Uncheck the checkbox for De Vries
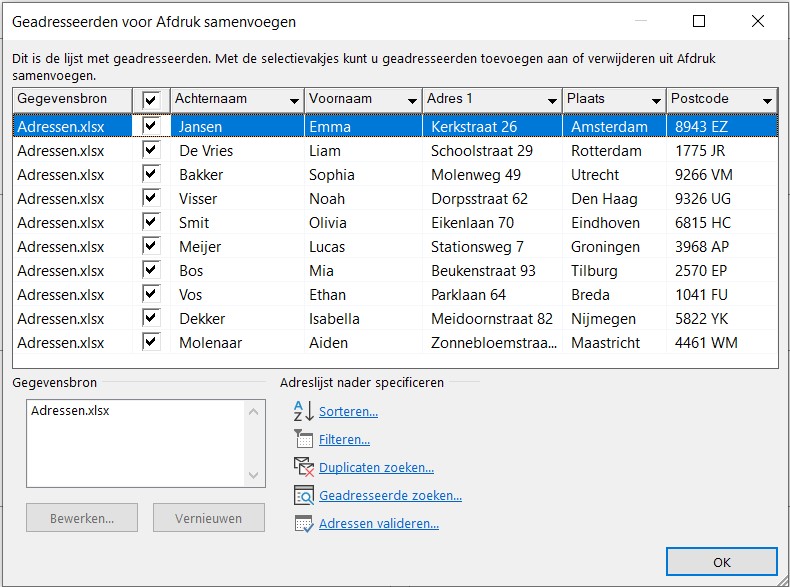This screenshot has height=587, width=790. pyautogui.click(x=151, y=150)
